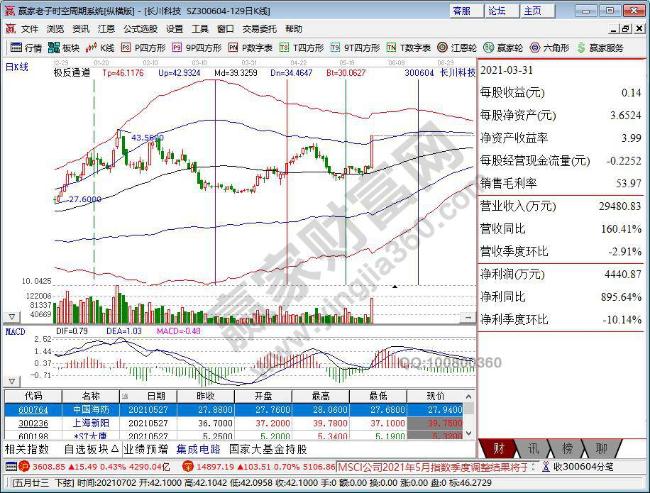Collapse the volume panel with triangle button
The width and height of the screenshot is (650, 493).
12,317
